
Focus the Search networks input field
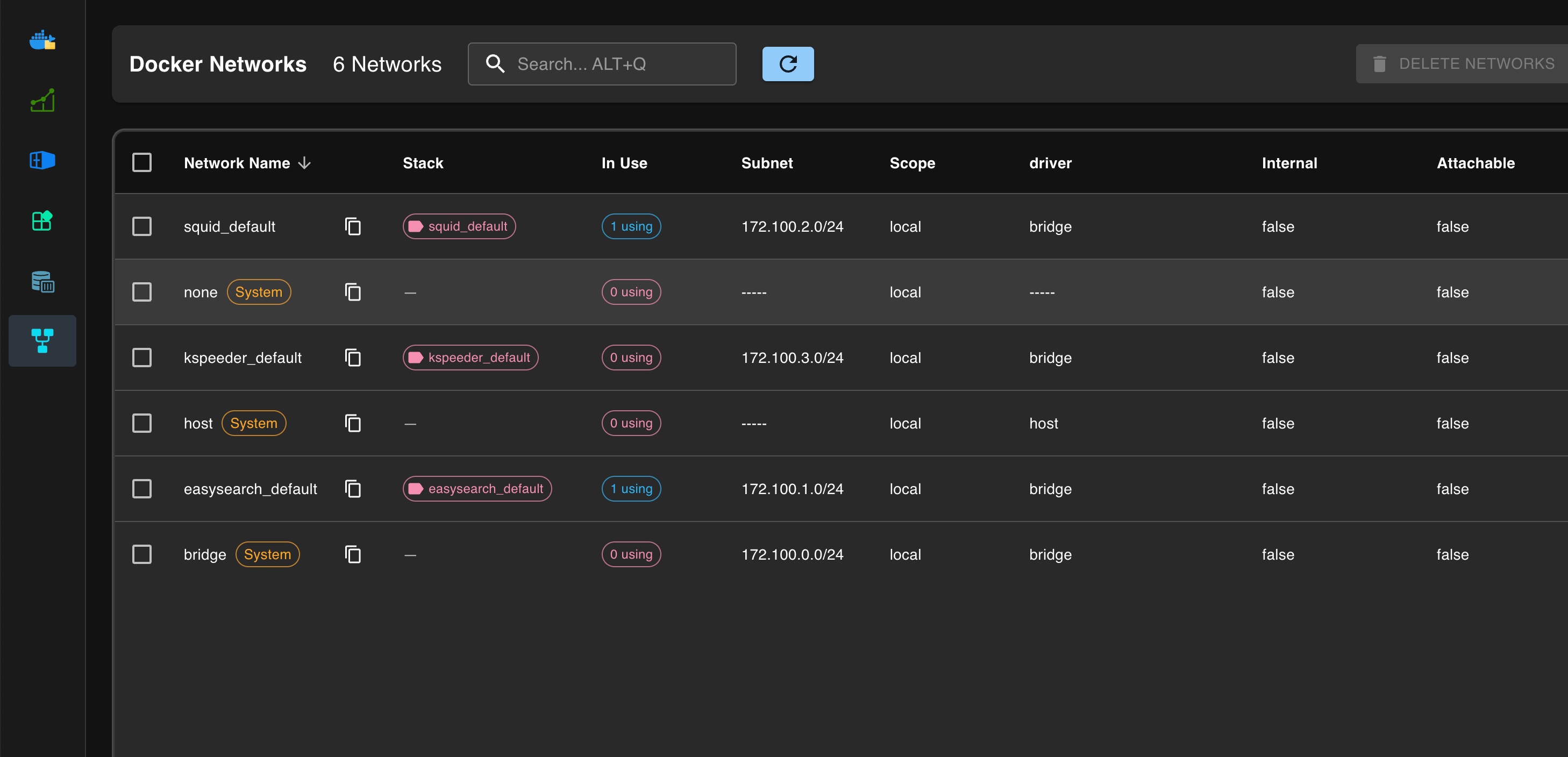pyautogui.click(x=602, y=64)
